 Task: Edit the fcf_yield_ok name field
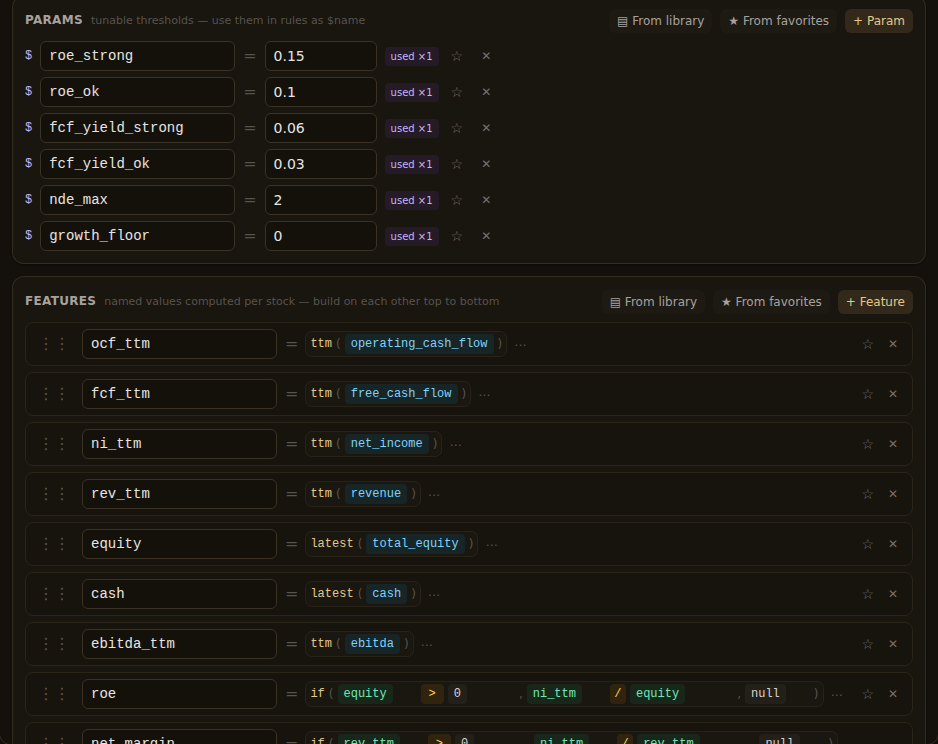tap(137, 164)
